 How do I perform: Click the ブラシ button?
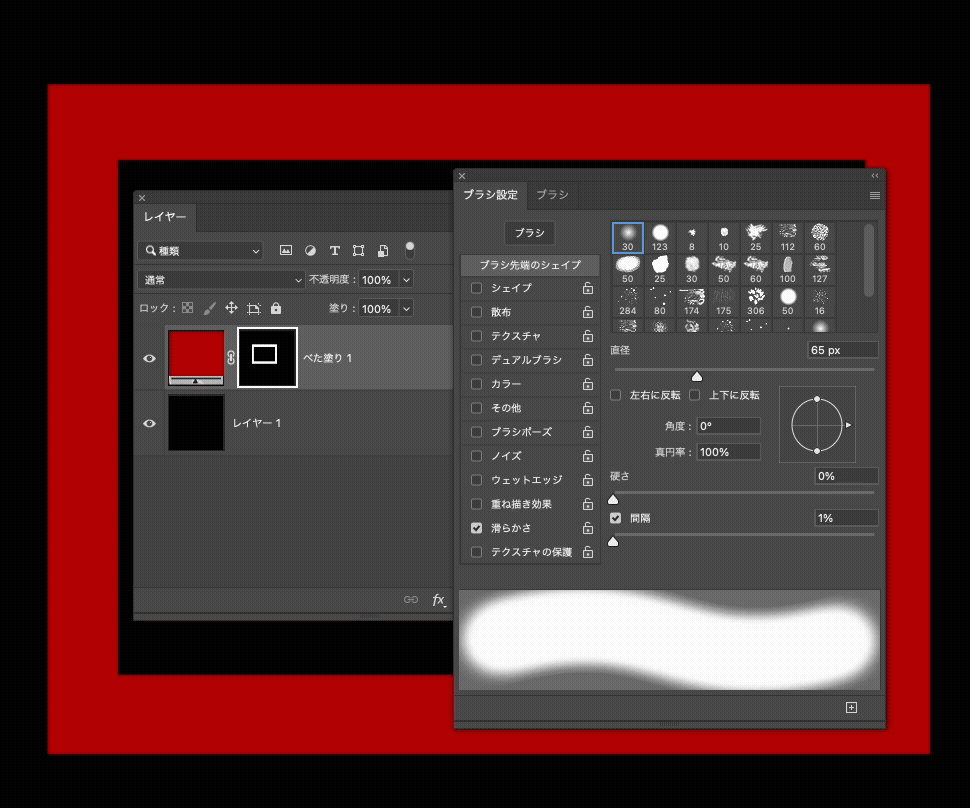click(x=530, y=233)
